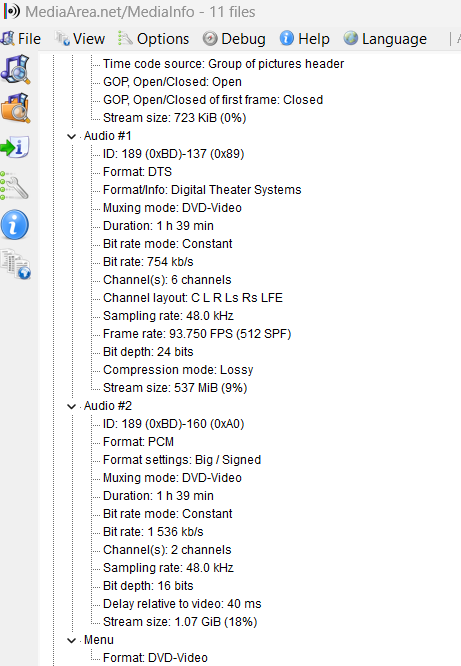Open Preferences via the wrench icon

pyautogui.click(x=14, y=186)
